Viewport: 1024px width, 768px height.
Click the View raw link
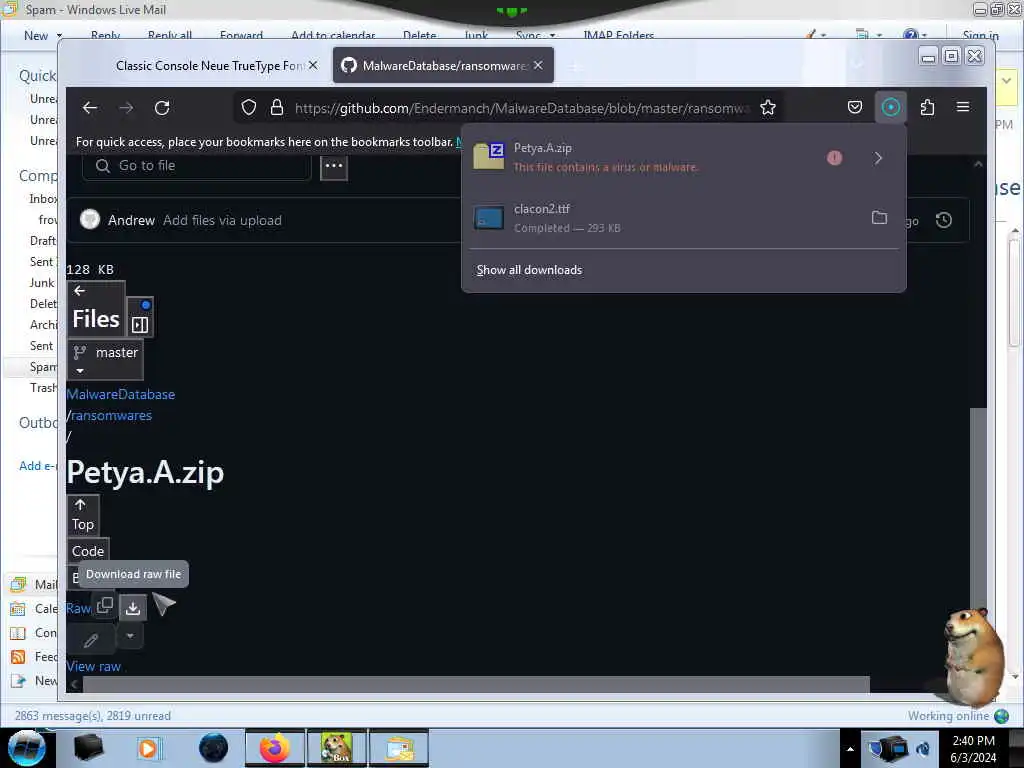coord(93,667)
